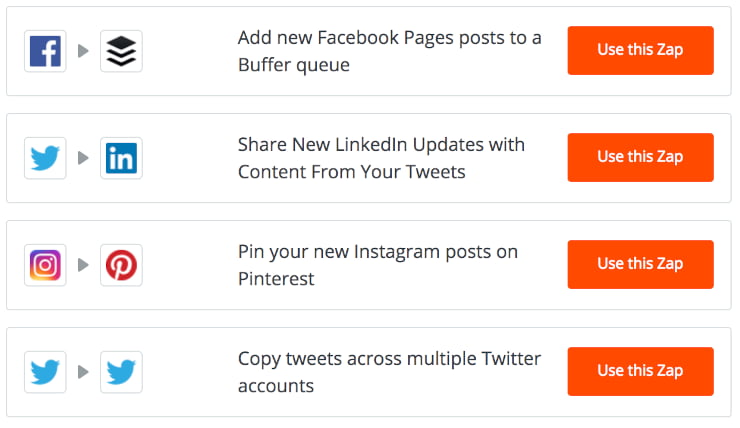Click arrow between Facebook and Buffer
The image size is (740, 428).
[84, 51]
